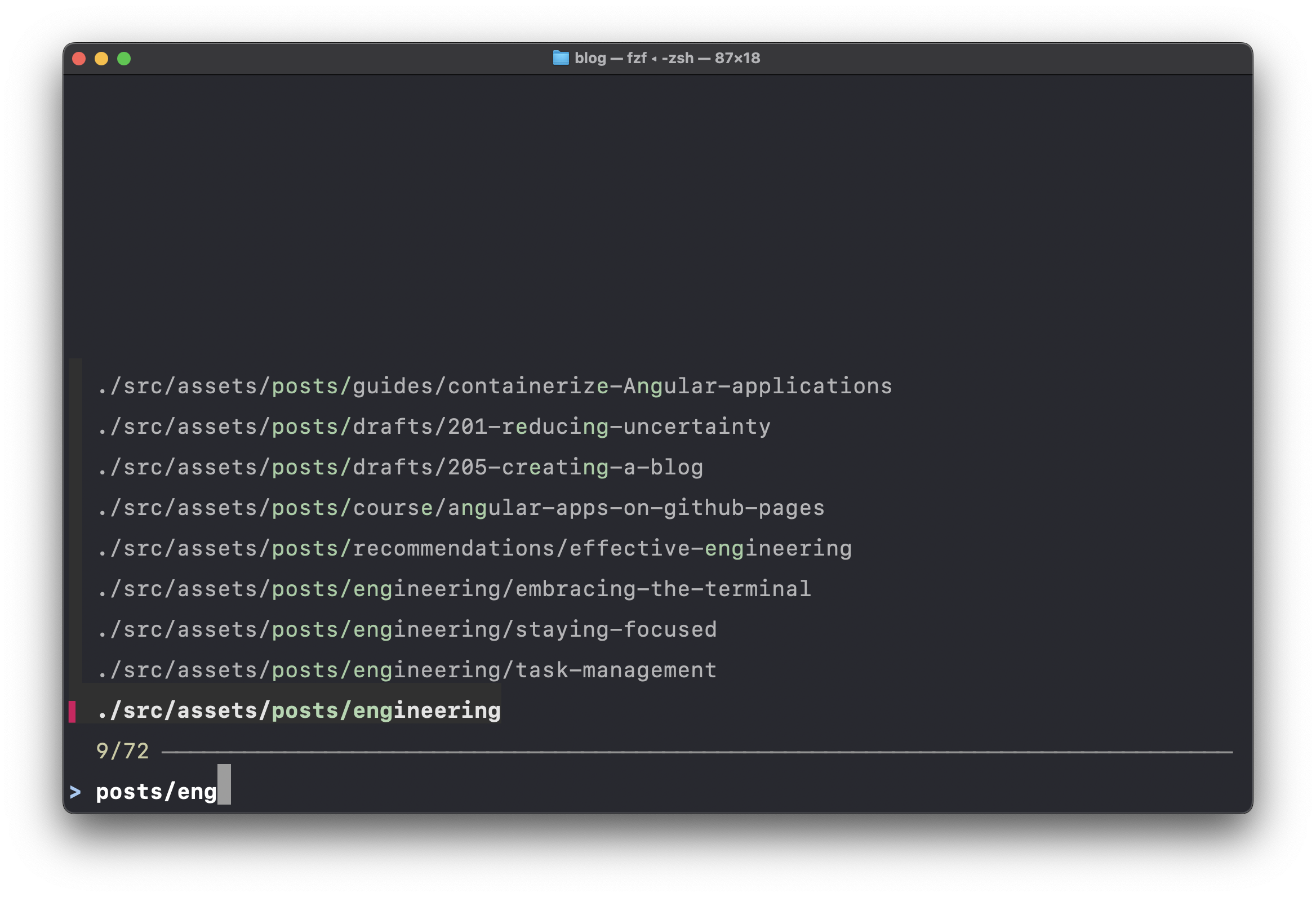Choose the 205-creating-a-blog draft entry
This screenshot has height=897, width=1316.
[400, 468]
